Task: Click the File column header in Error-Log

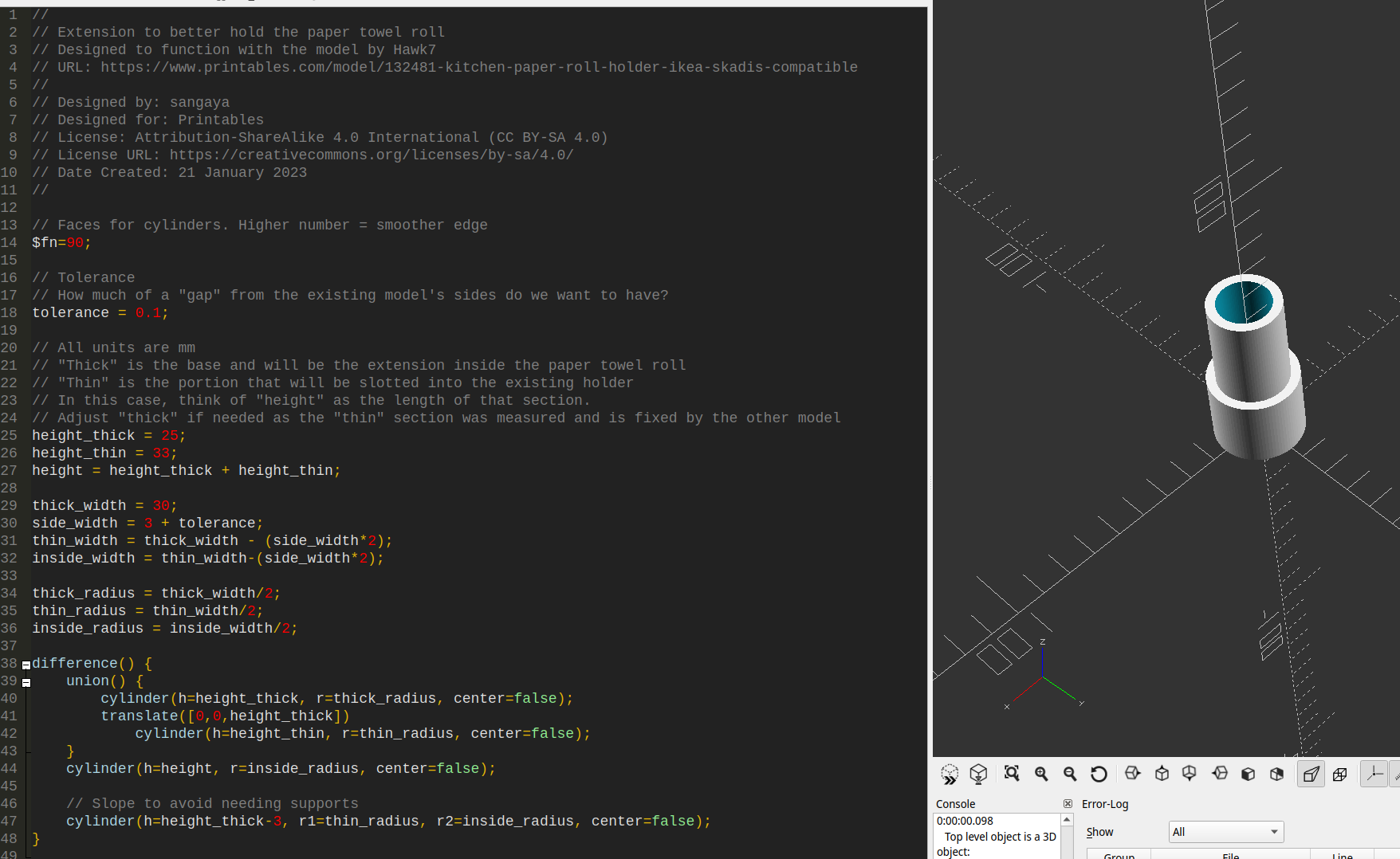Action: [1230, 856]
